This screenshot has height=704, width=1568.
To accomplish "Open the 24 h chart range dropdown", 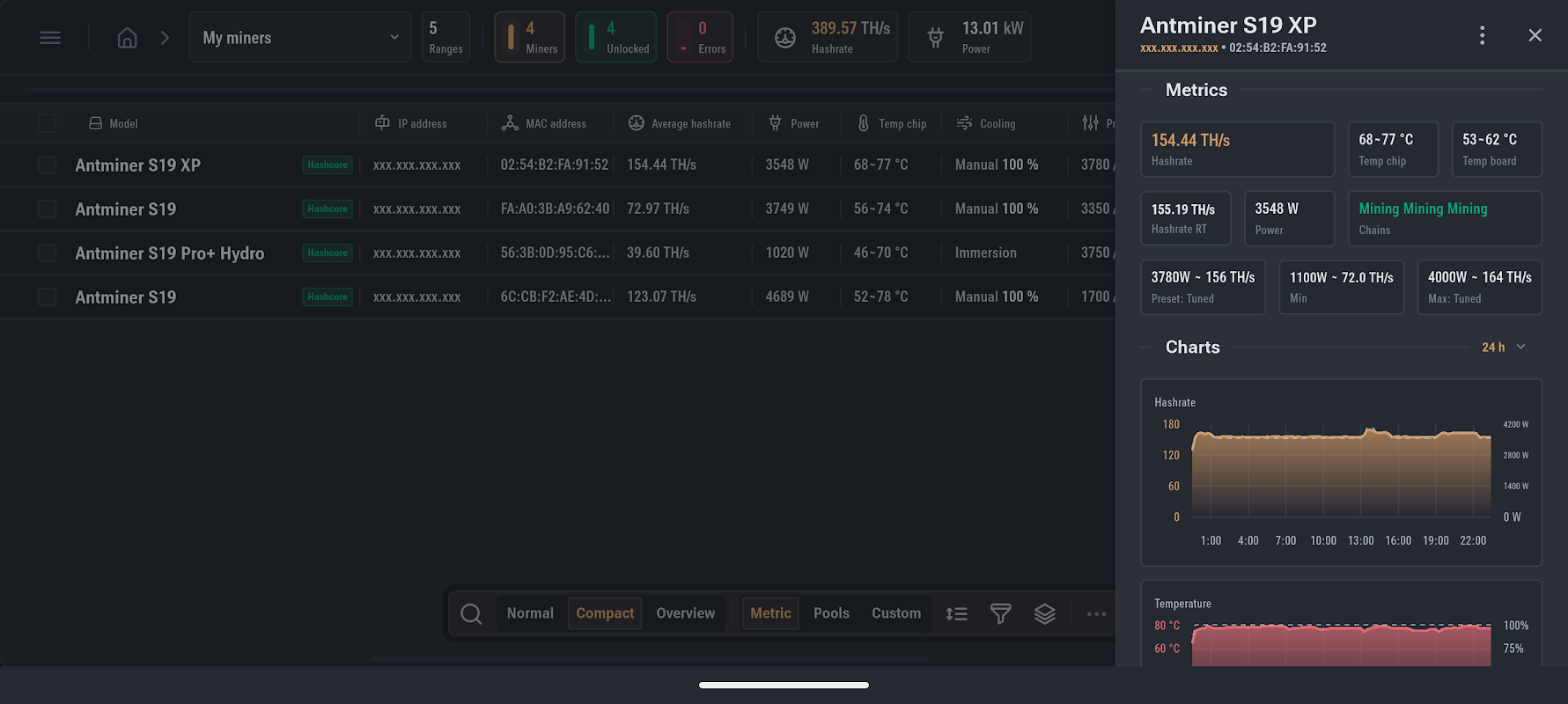I will 1504,348.
